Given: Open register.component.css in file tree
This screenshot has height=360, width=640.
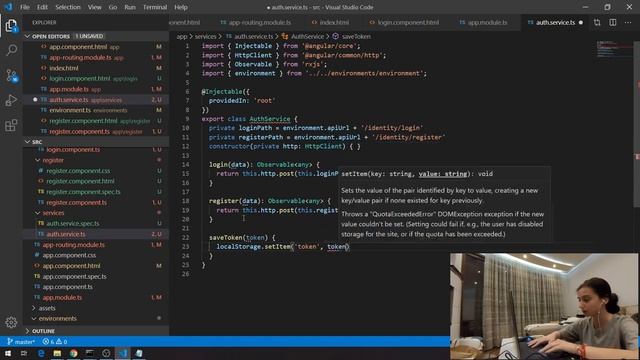Looking at the screenshot, I should point(78,171).
